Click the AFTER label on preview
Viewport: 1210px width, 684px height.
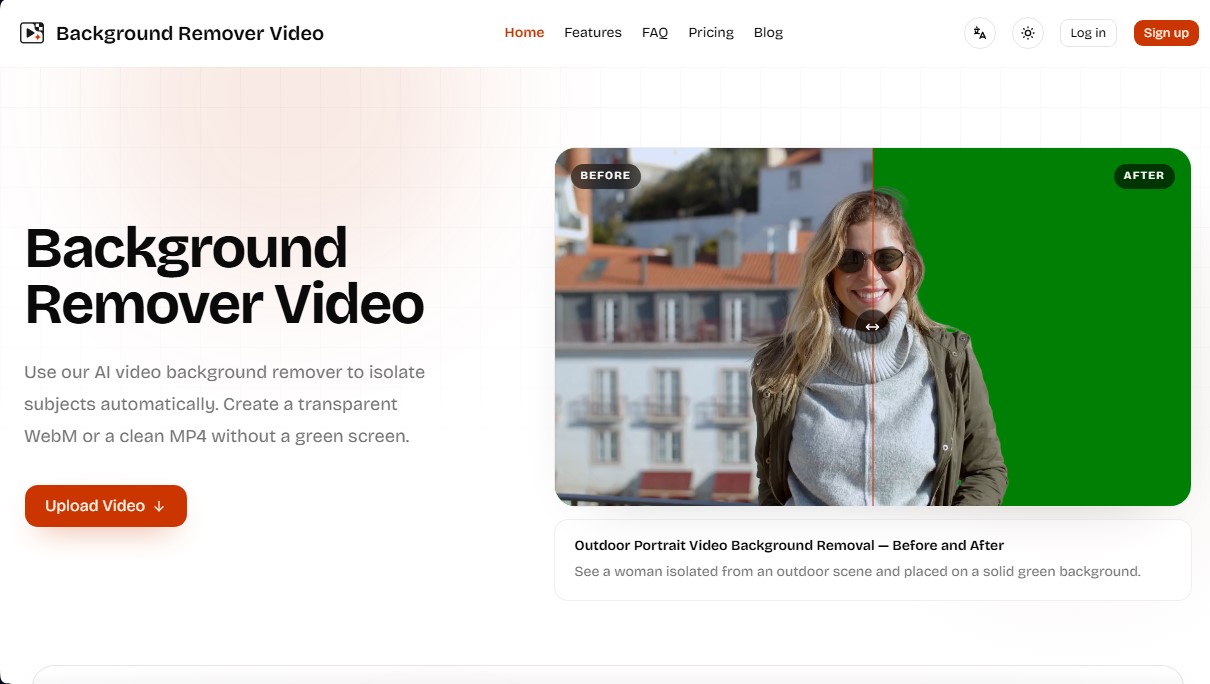(x=1144, y=176)
